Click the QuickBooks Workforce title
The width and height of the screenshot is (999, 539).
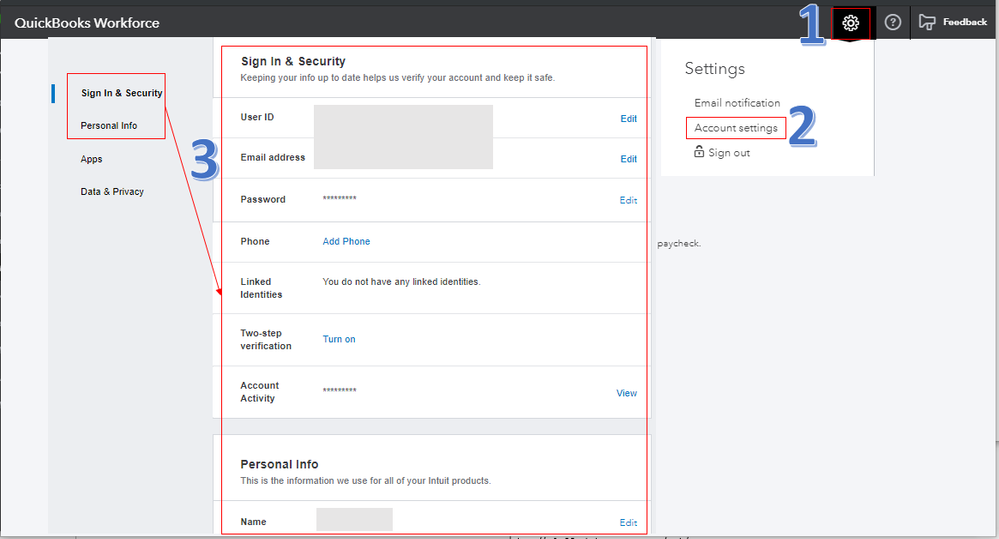[x=87, y=23]
